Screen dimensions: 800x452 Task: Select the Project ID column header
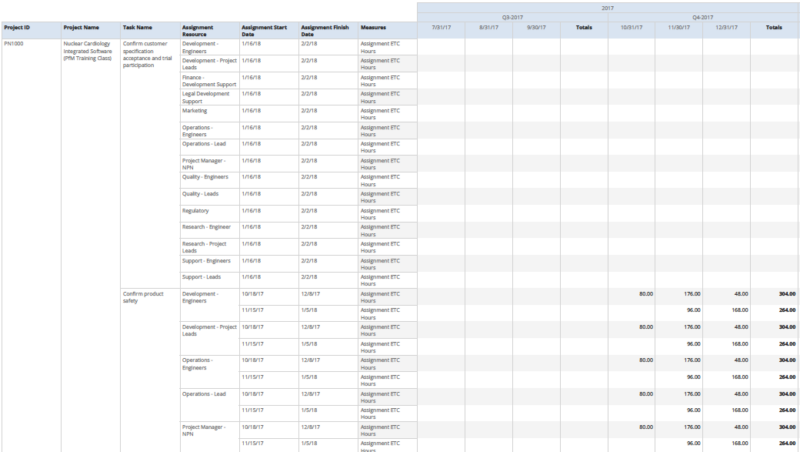(x=31, y=31)
